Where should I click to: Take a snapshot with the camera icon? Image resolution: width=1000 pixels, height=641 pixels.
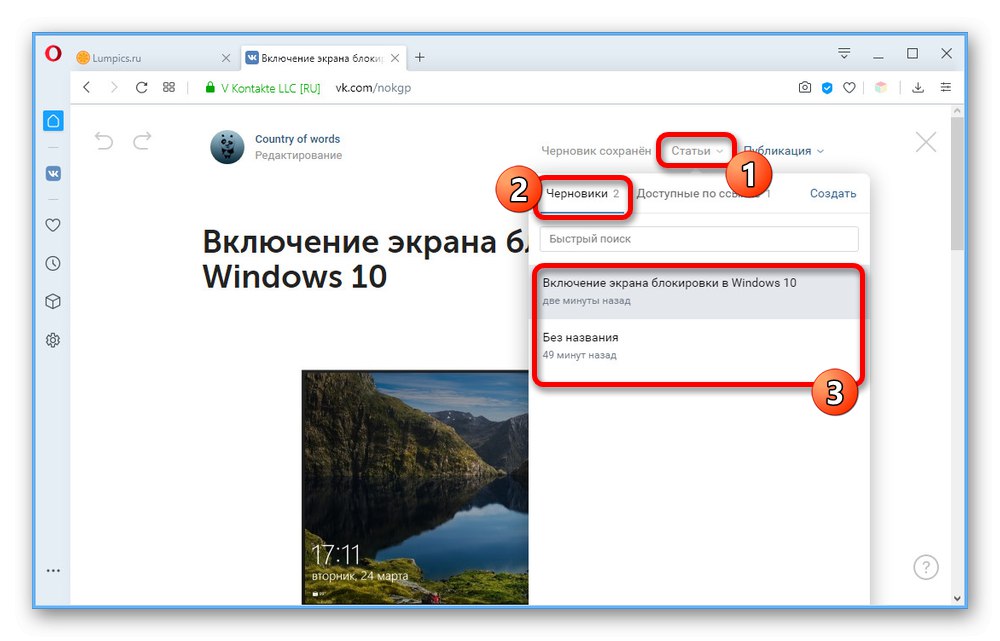pyautogui.click(x=805, y=87)
